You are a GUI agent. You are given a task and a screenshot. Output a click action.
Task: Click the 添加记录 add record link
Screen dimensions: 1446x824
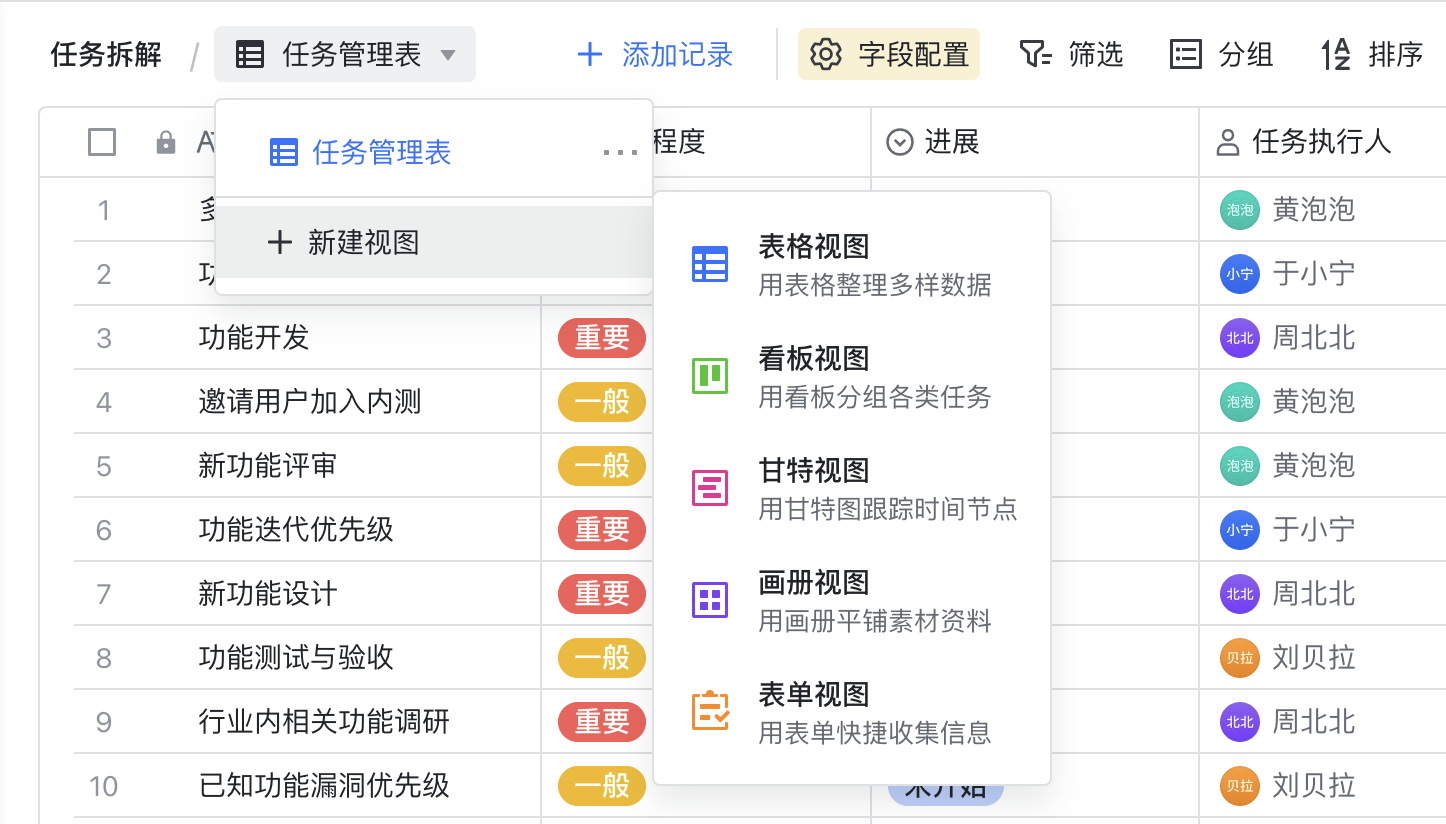(653, 57)
